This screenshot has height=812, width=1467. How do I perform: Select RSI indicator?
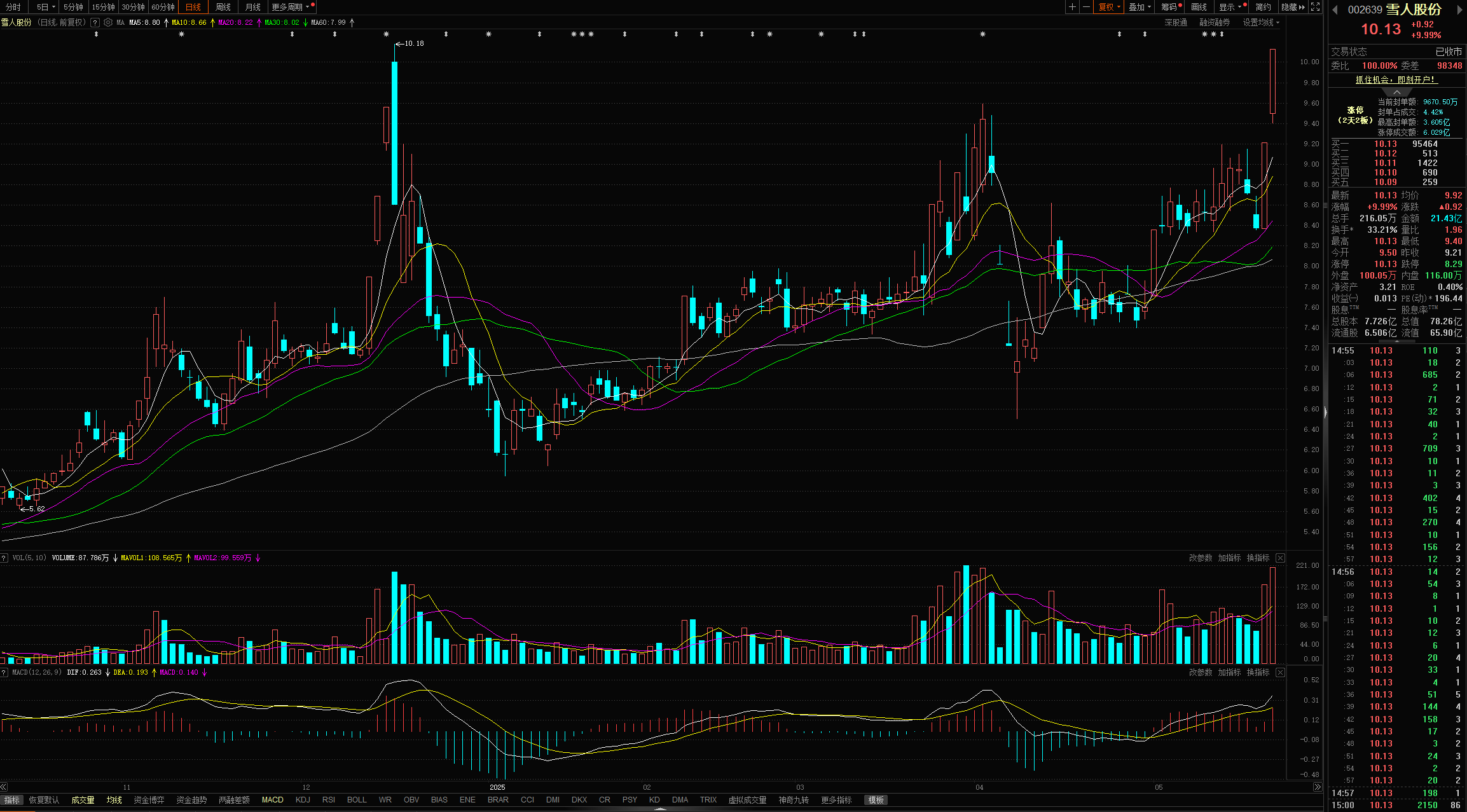click(x=328, y=800)
